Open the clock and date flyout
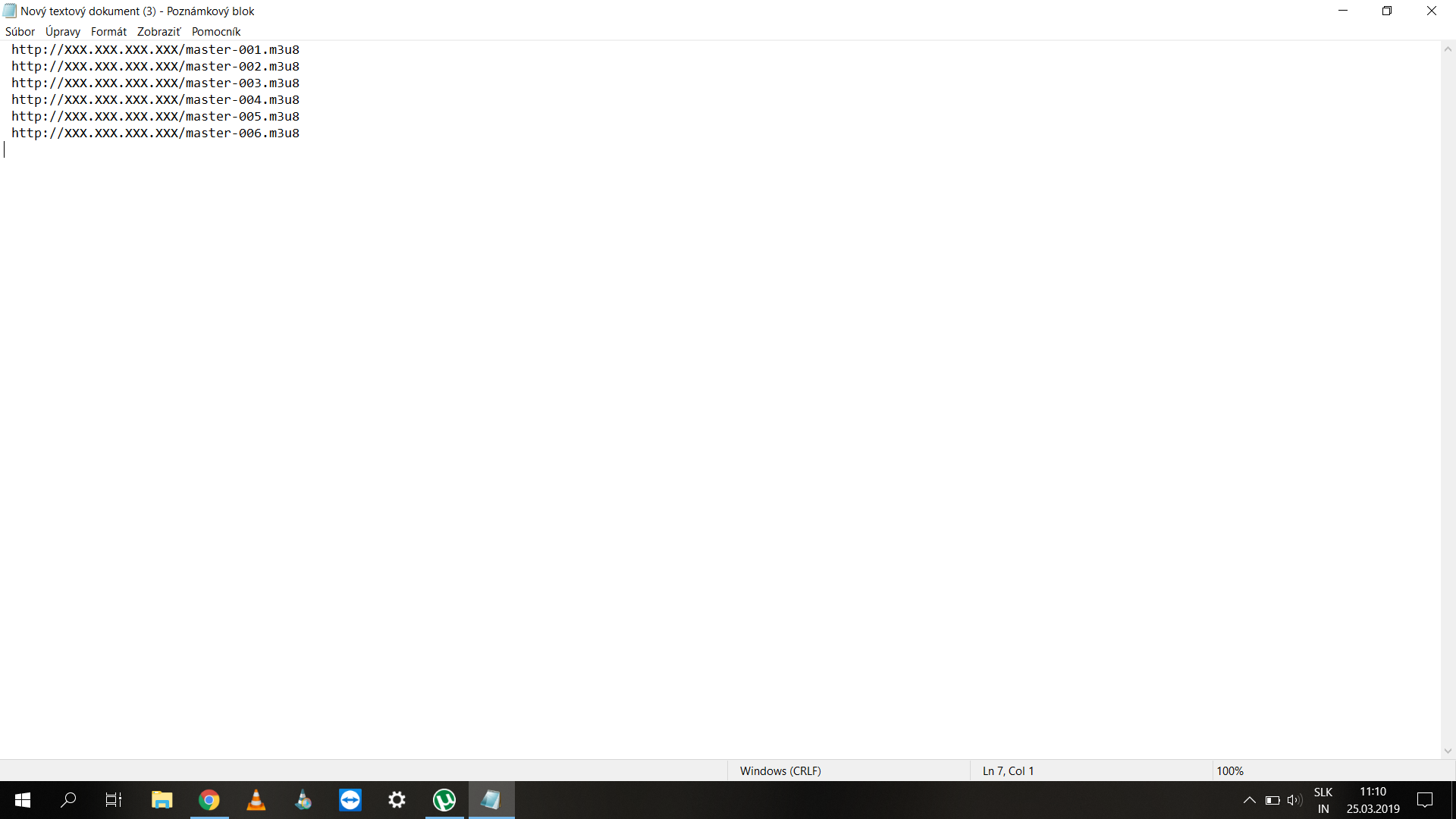The width and height of the screenshot is (1456, 819). [1373, 800]
